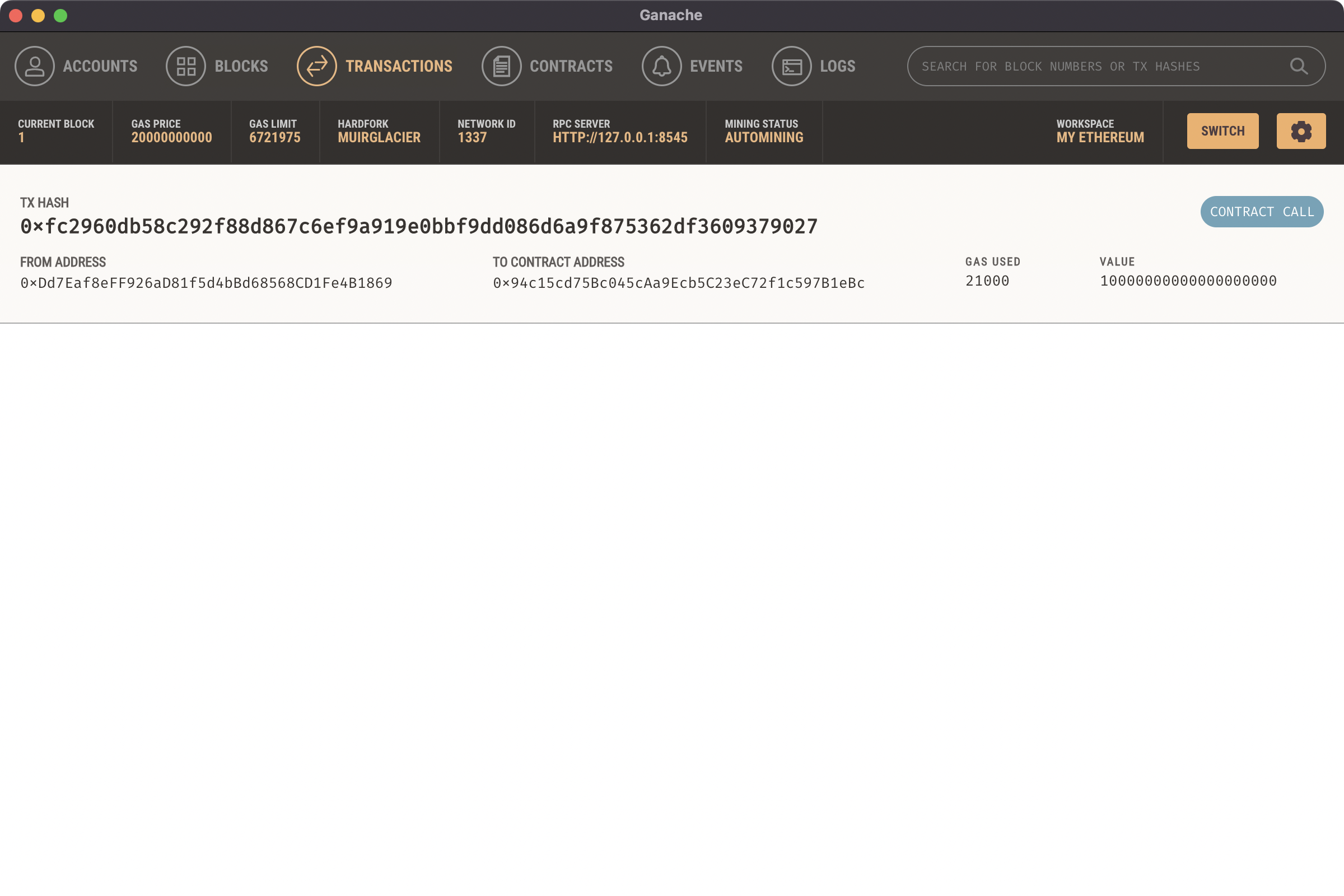Click the gas used value 21000

pyautogui.click(x=987, y=281)
